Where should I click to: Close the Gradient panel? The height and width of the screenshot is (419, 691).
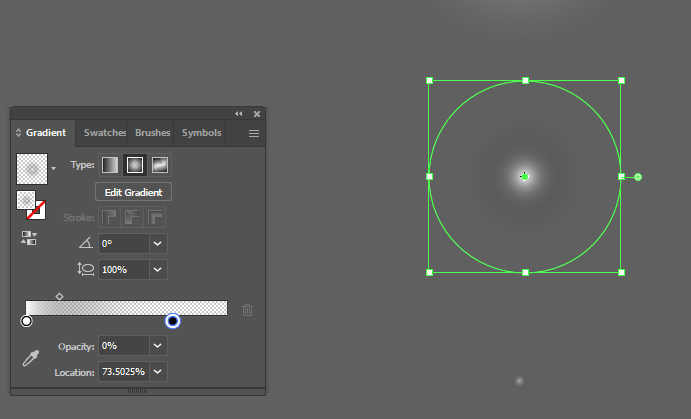[x=257, y=114]
